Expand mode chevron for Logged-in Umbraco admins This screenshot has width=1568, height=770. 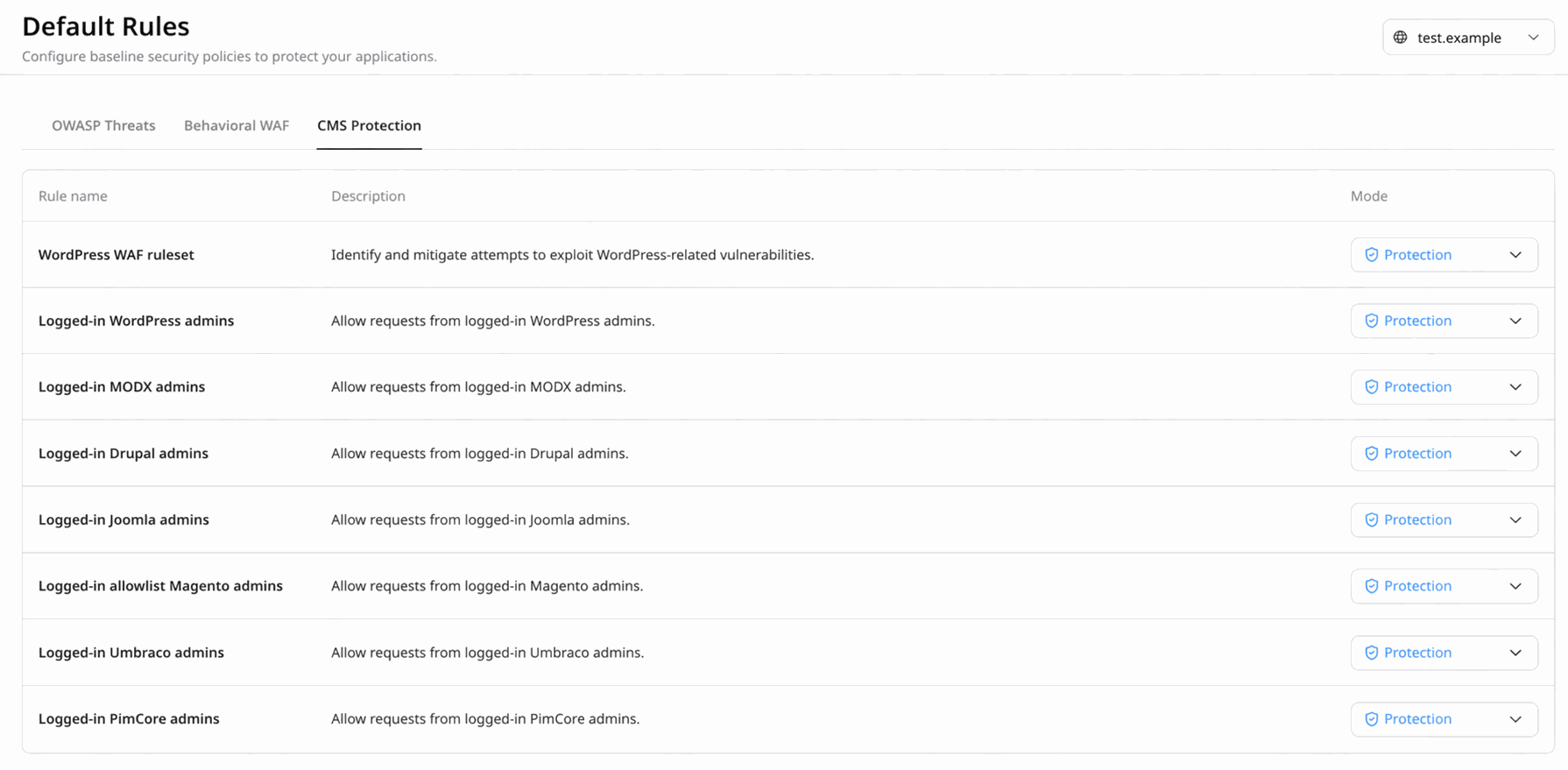click(x=1515, y=653)
